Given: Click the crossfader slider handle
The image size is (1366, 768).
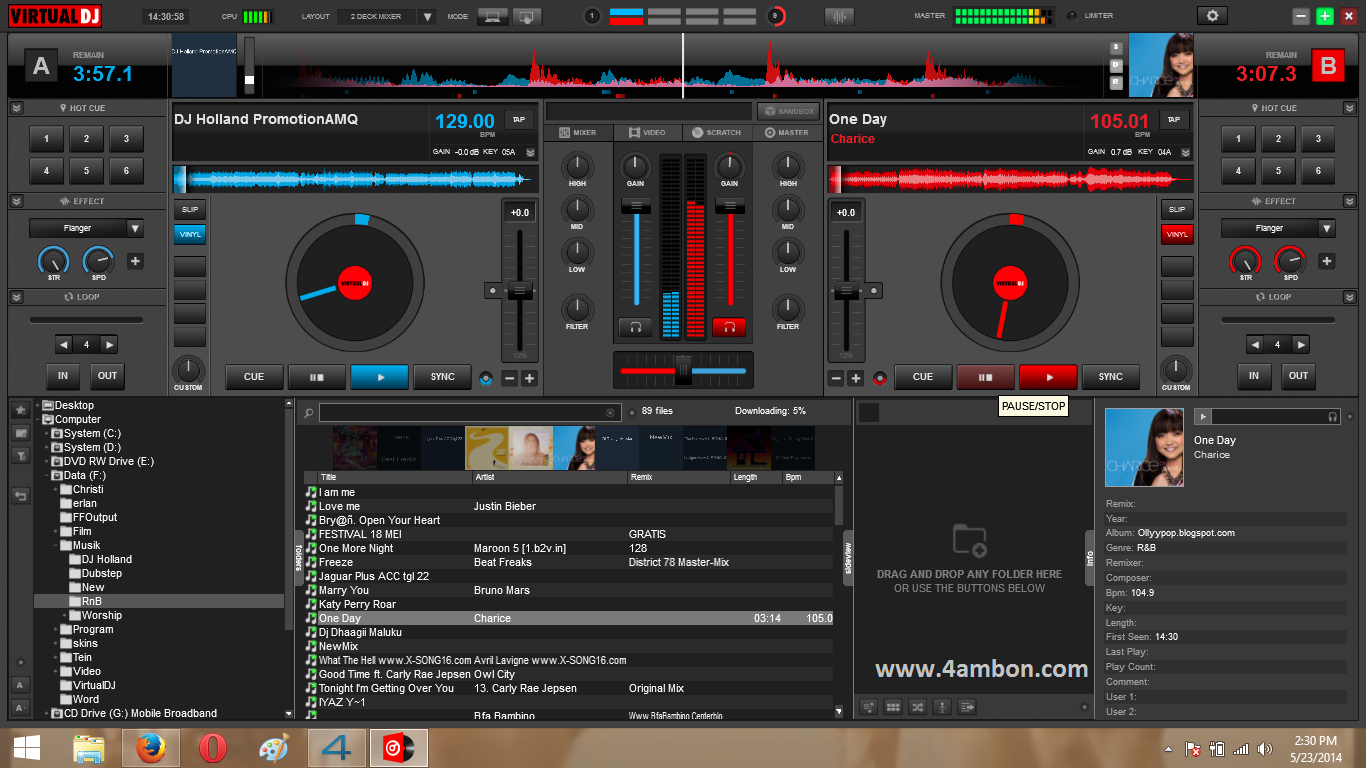Looking at the screenshot, I should pos(683,369).
